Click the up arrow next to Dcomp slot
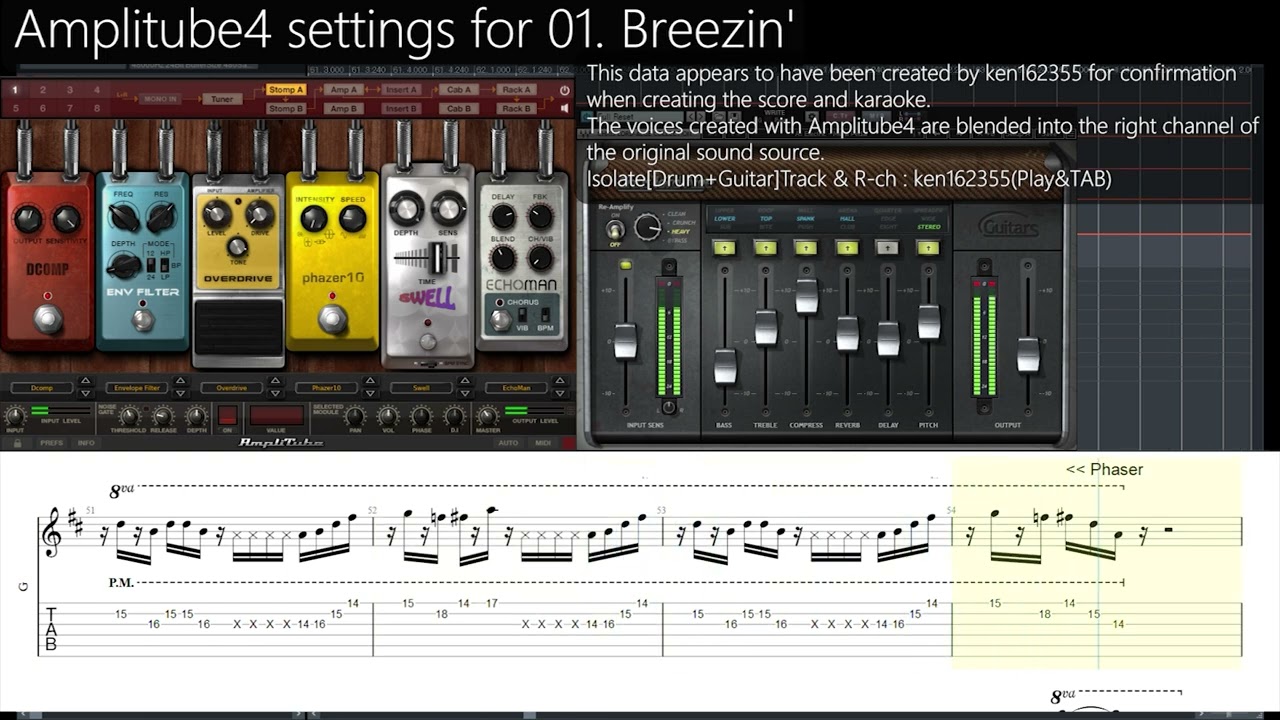The width and height of the screenshot is (1280, 720). coord(84,383)
